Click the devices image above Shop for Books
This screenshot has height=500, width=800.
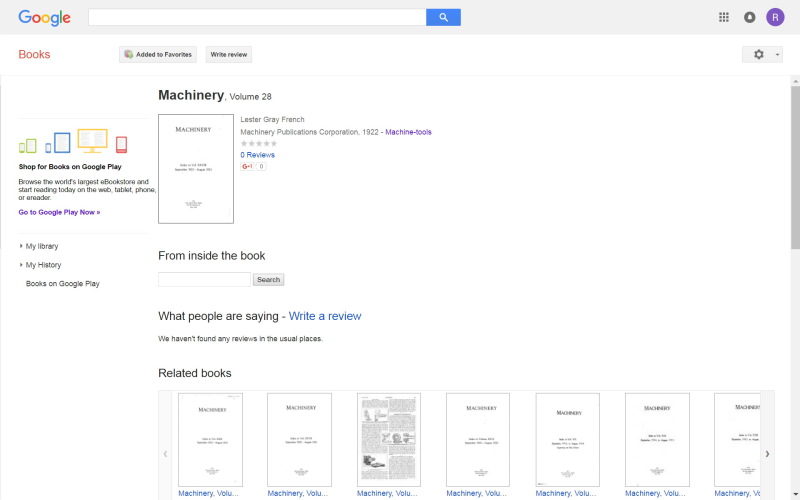point(73,141)
